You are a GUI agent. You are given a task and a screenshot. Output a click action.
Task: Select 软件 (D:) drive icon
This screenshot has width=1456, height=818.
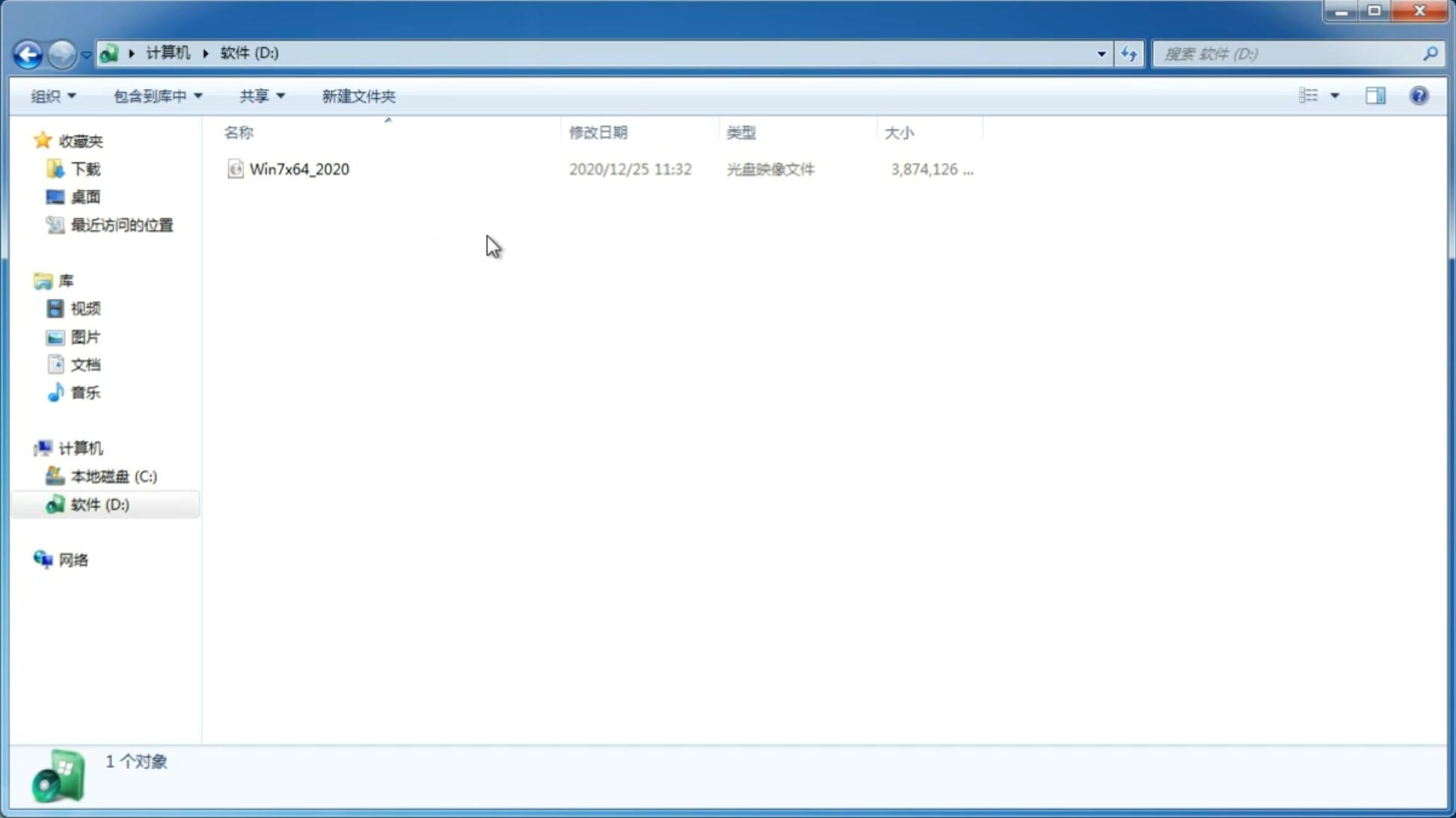click(x=52, y=504)
